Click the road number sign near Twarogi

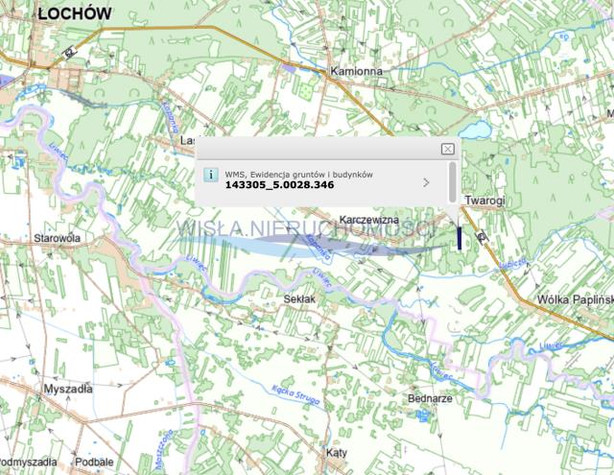pos(481,237)
